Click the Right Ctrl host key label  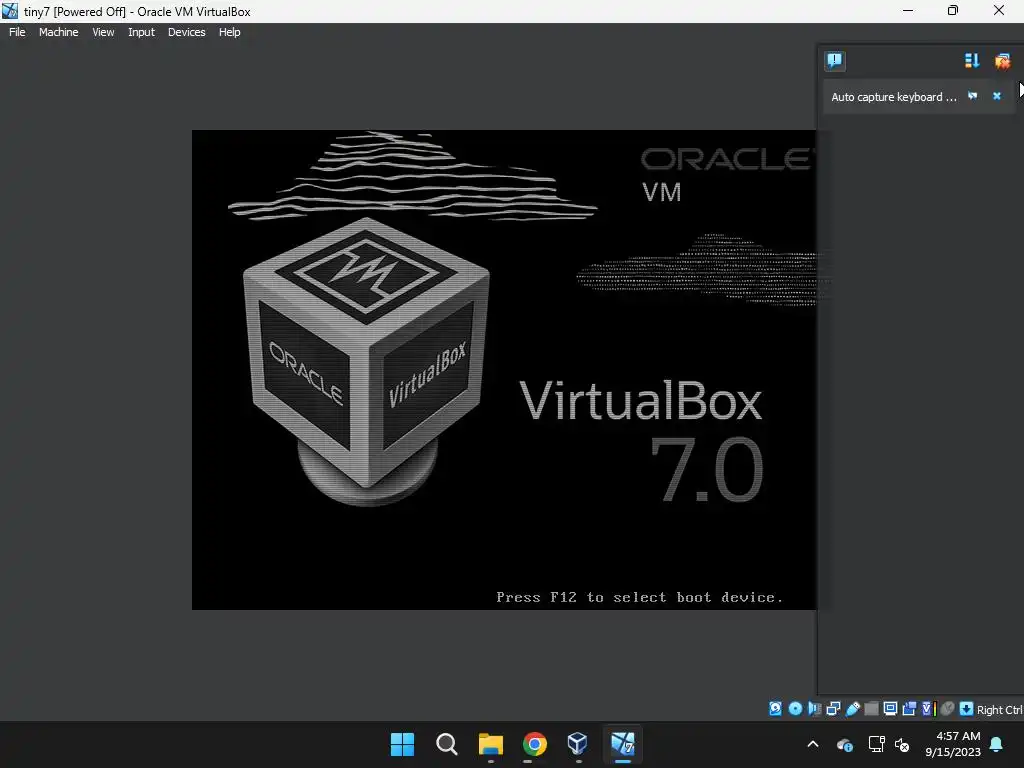999,710
